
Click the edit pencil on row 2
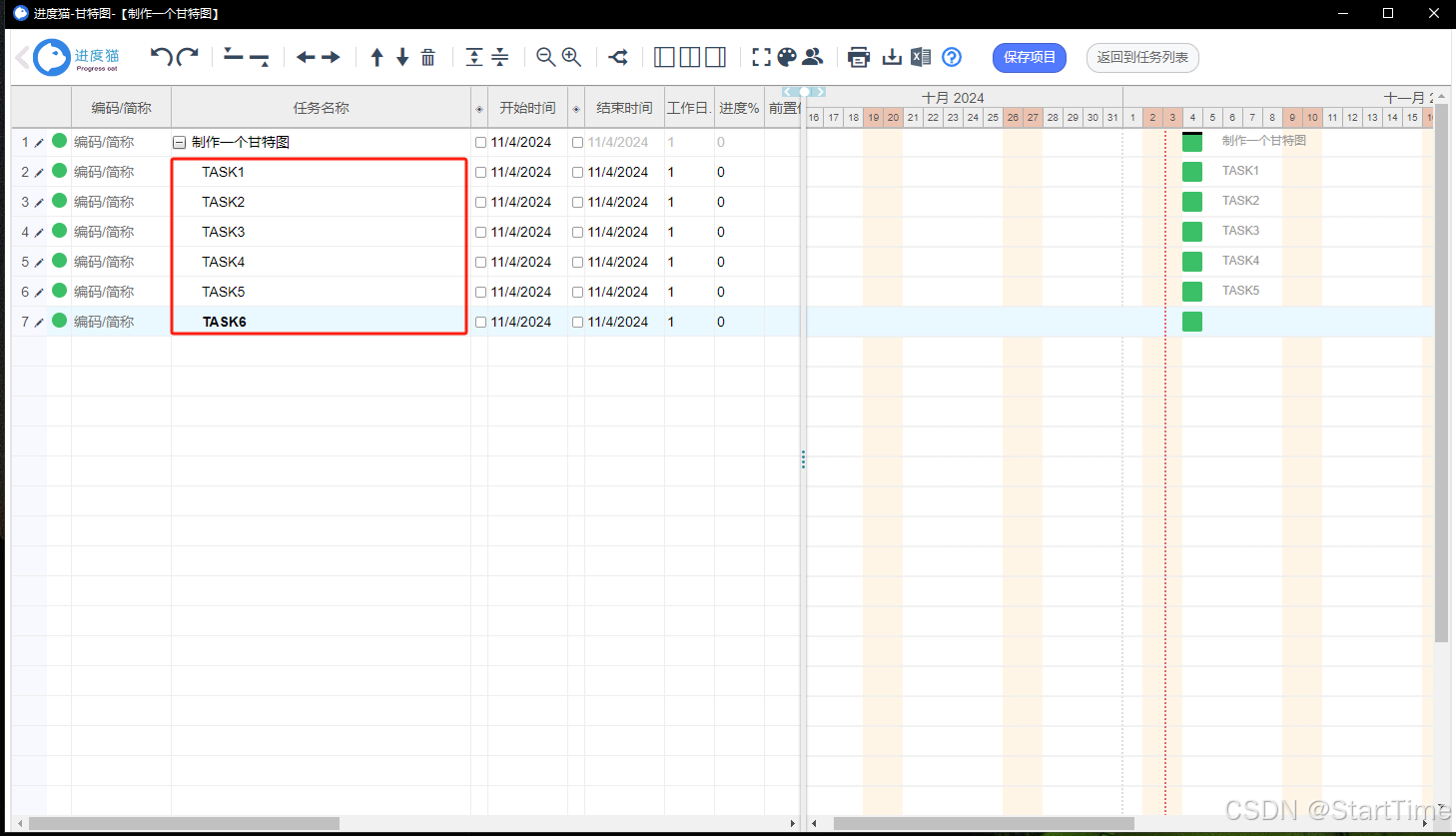(39, 173)
